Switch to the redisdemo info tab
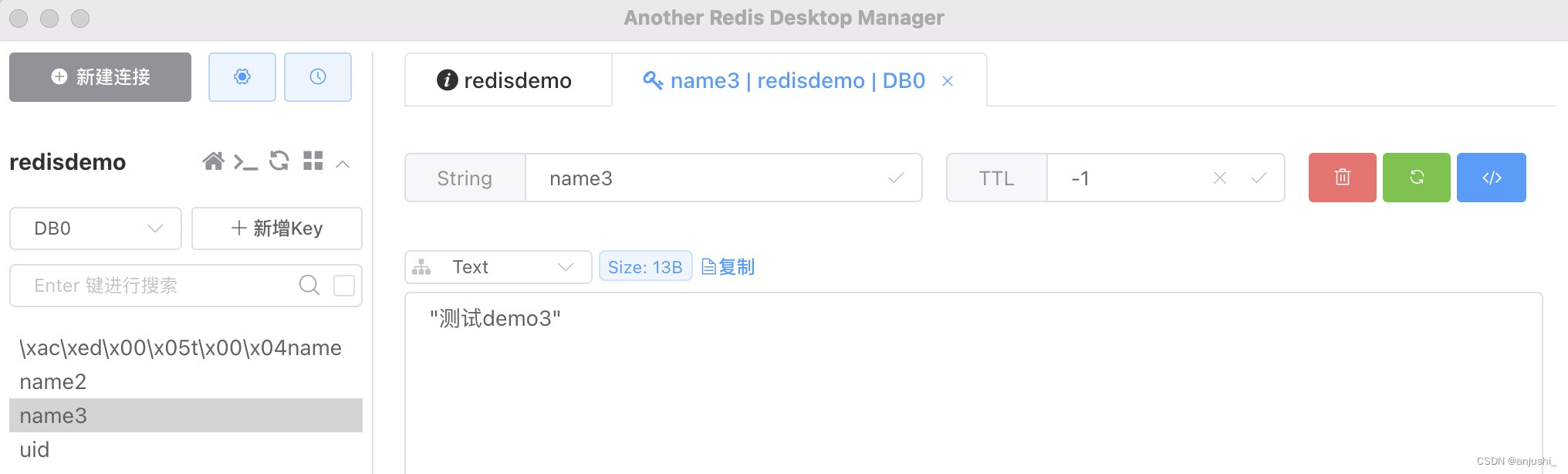The height and width of the screenshot is (474, 1568). click(x=508, y=80)
